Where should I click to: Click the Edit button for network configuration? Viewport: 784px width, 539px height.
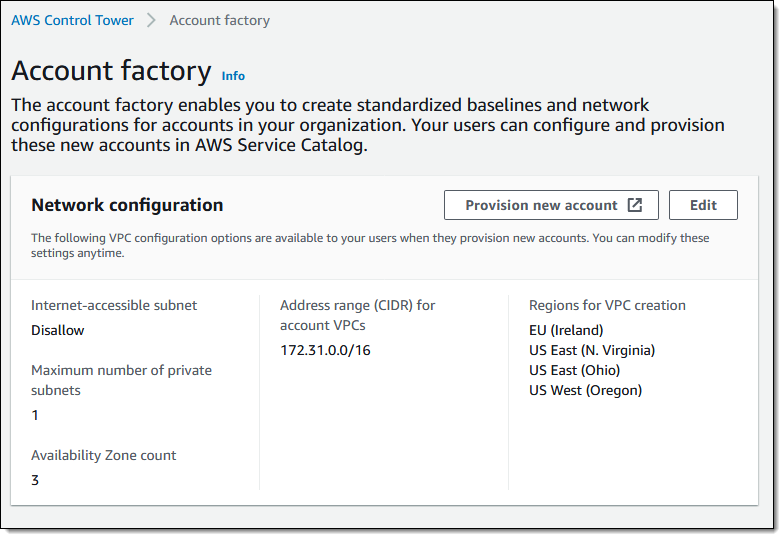703,205
